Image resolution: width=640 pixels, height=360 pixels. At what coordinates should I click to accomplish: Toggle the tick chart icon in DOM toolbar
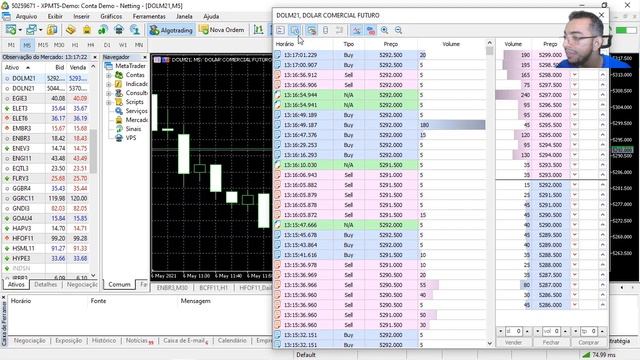tap(356, 30)
